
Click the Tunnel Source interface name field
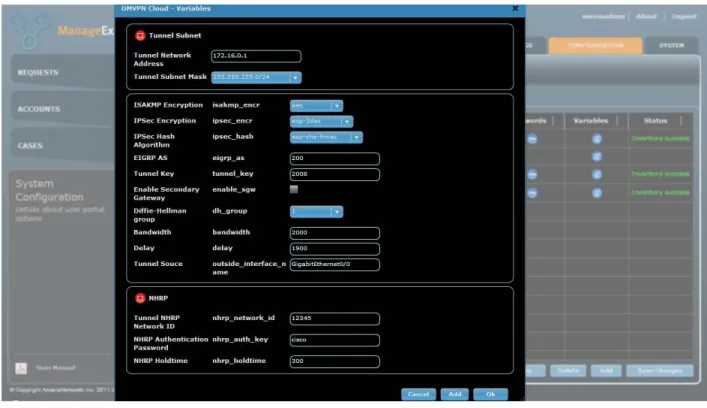coord(335,265)
